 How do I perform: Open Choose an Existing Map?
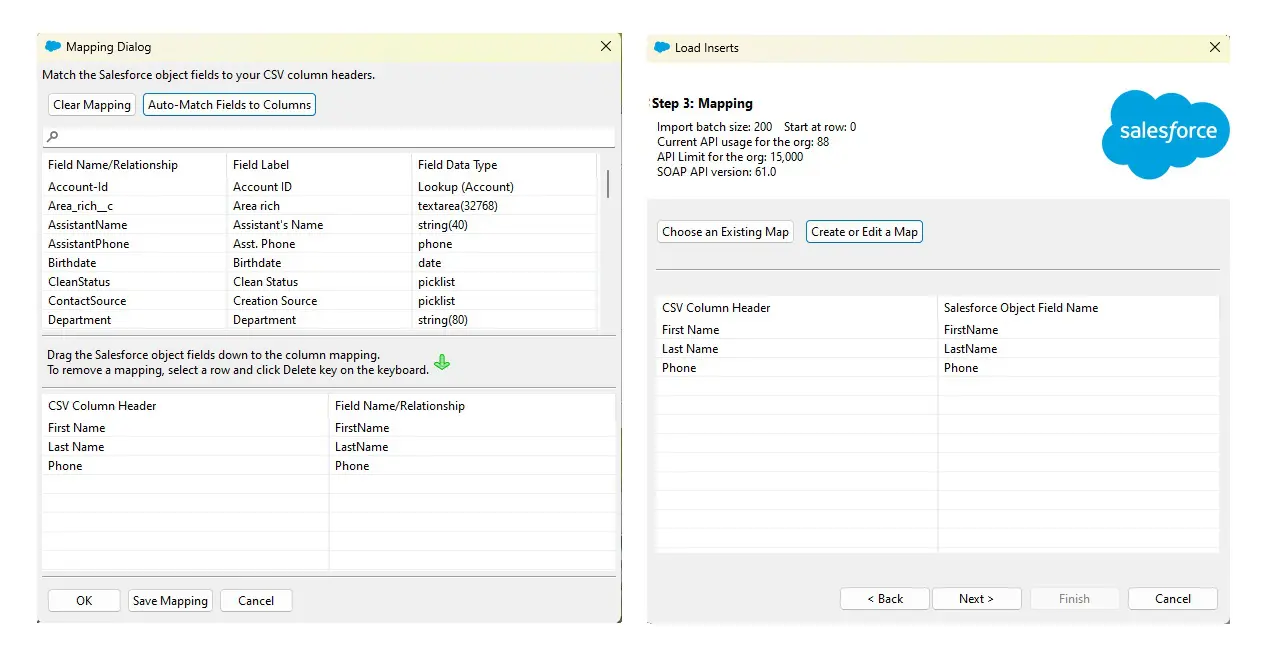pyautogui.click(x=725, y=232)
